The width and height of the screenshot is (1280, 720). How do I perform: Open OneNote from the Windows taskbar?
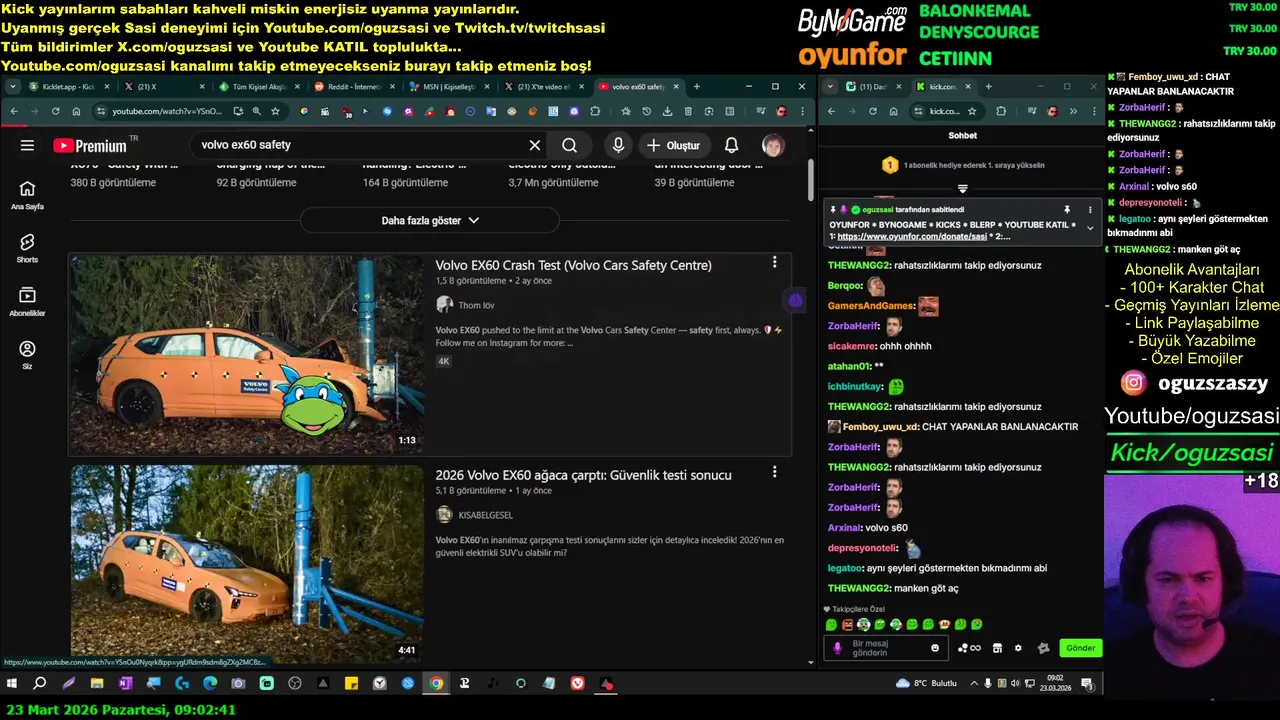pyautogui.click(x=125, y=684)
